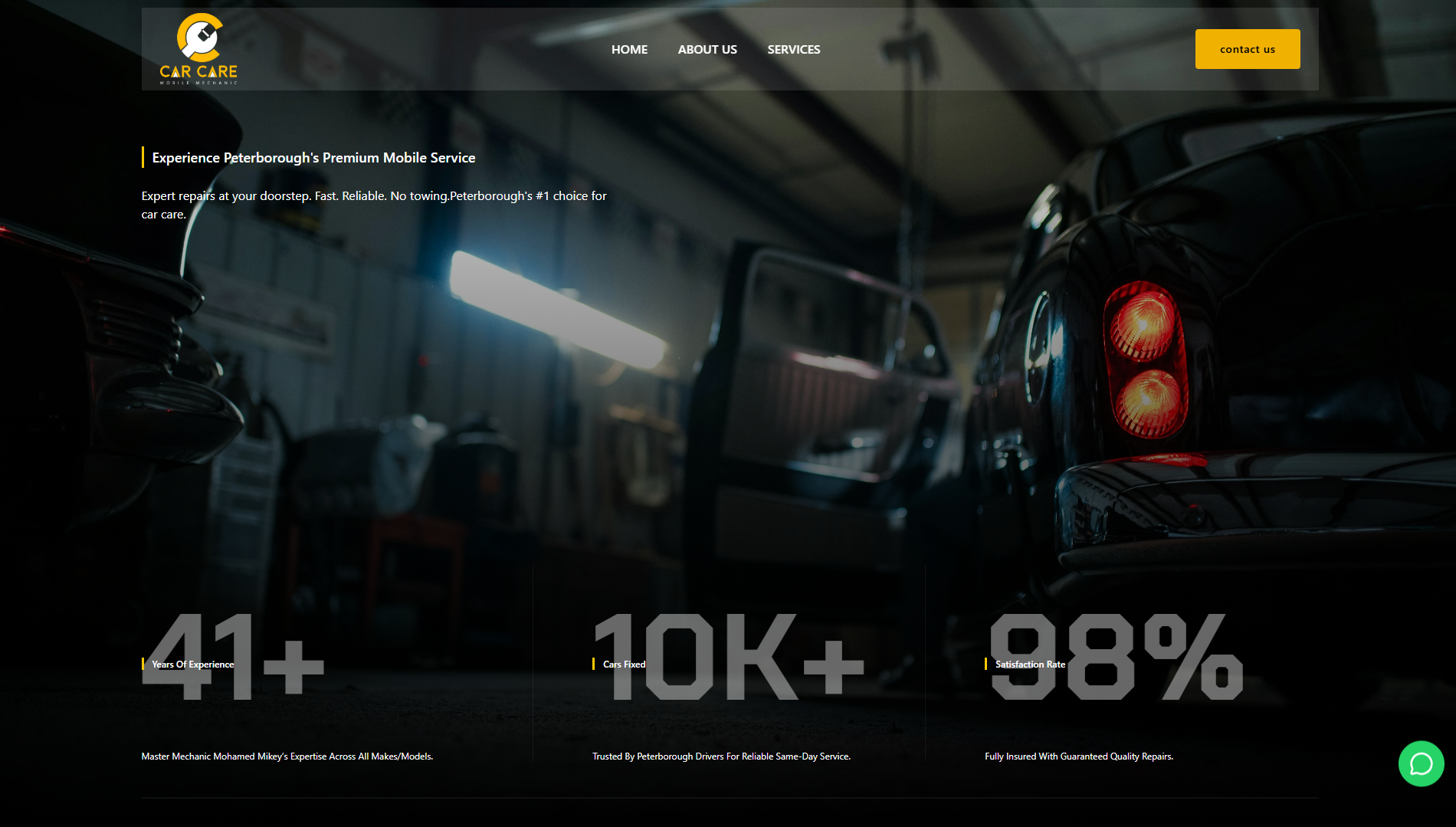The image size is (1456, 827).
Task: Select the 'Cars Fixed' label
Action: [625, 665]
